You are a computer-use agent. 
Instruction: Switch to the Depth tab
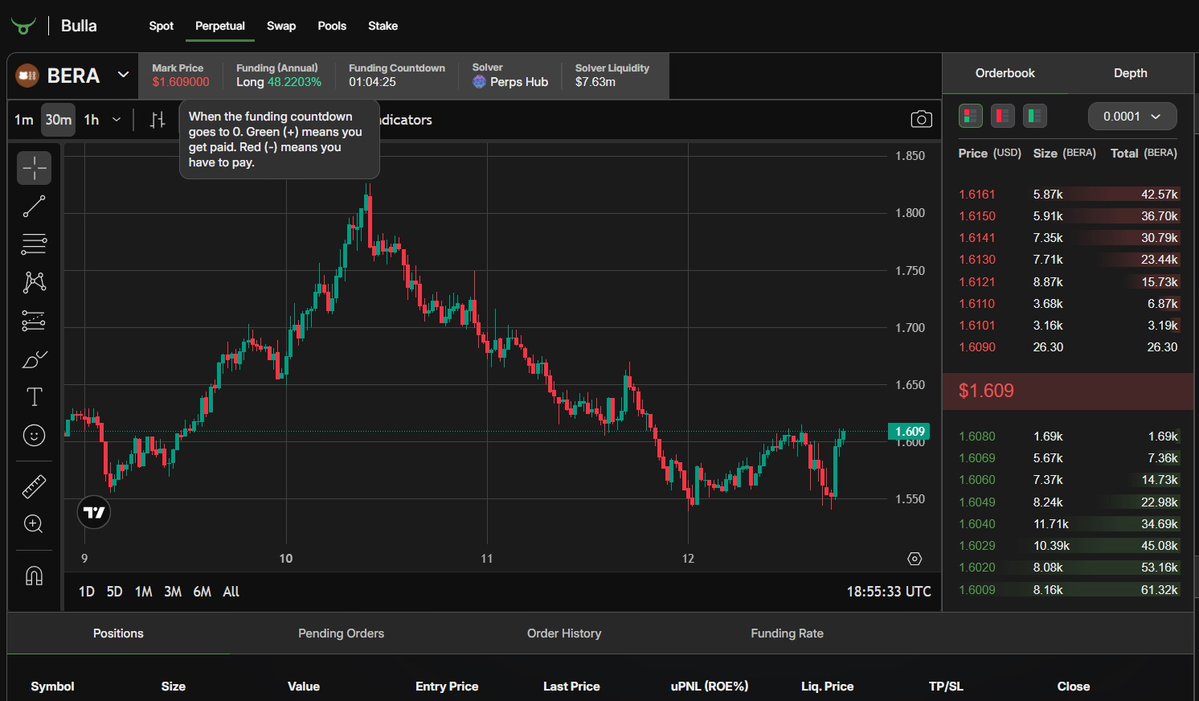click(x=1130, y=73)
